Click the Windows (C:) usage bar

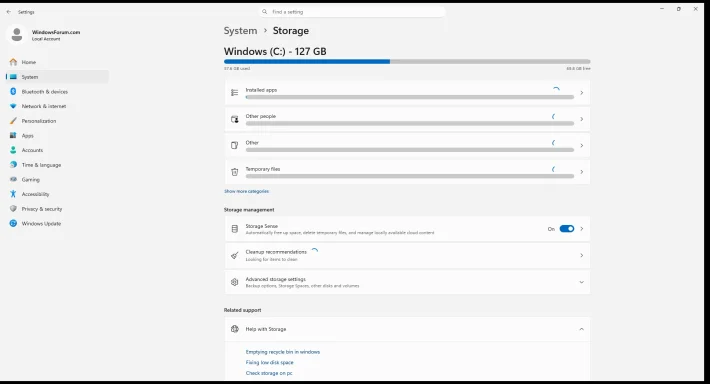(x=407, y=62)
